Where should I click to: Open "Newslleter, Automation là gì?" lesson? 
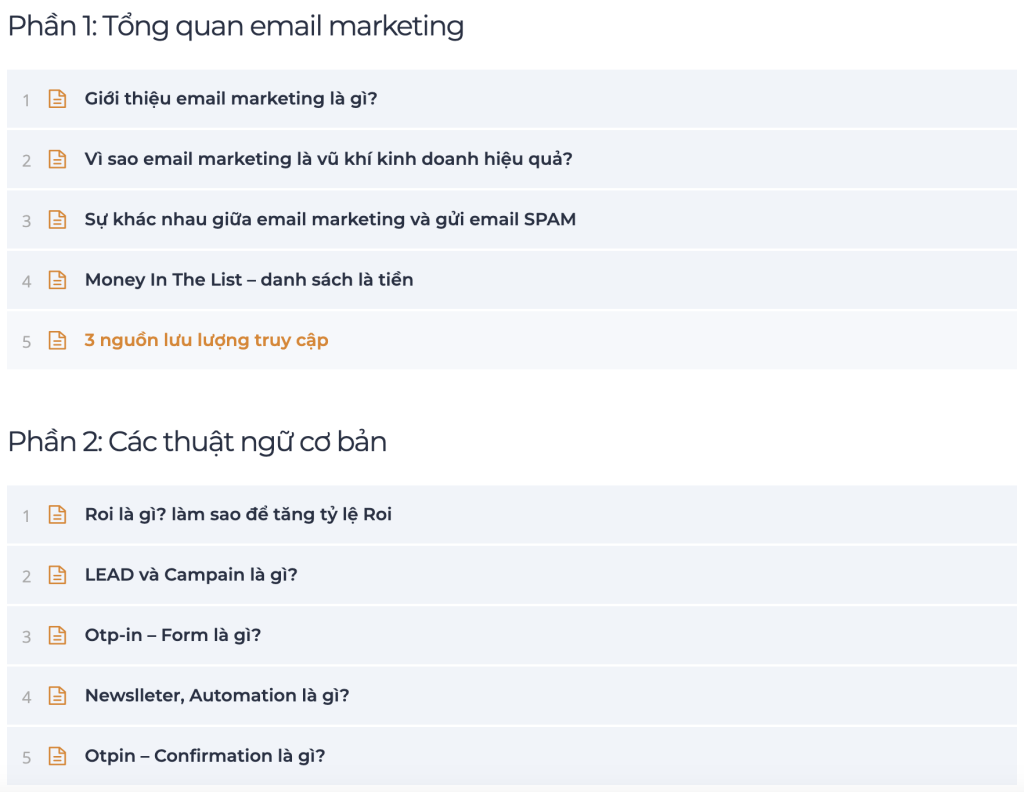(x=217, y=696)
